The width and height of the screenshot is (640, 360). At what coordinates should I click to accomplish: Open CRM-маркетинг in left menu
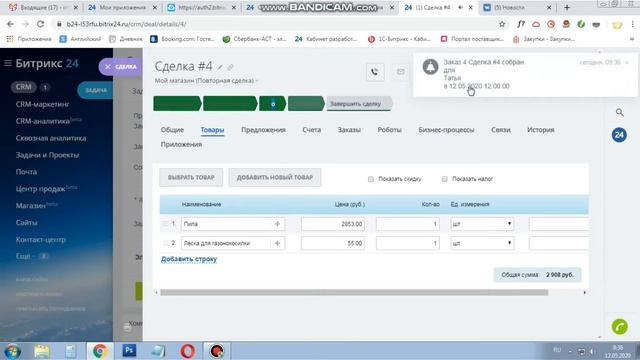42,104
